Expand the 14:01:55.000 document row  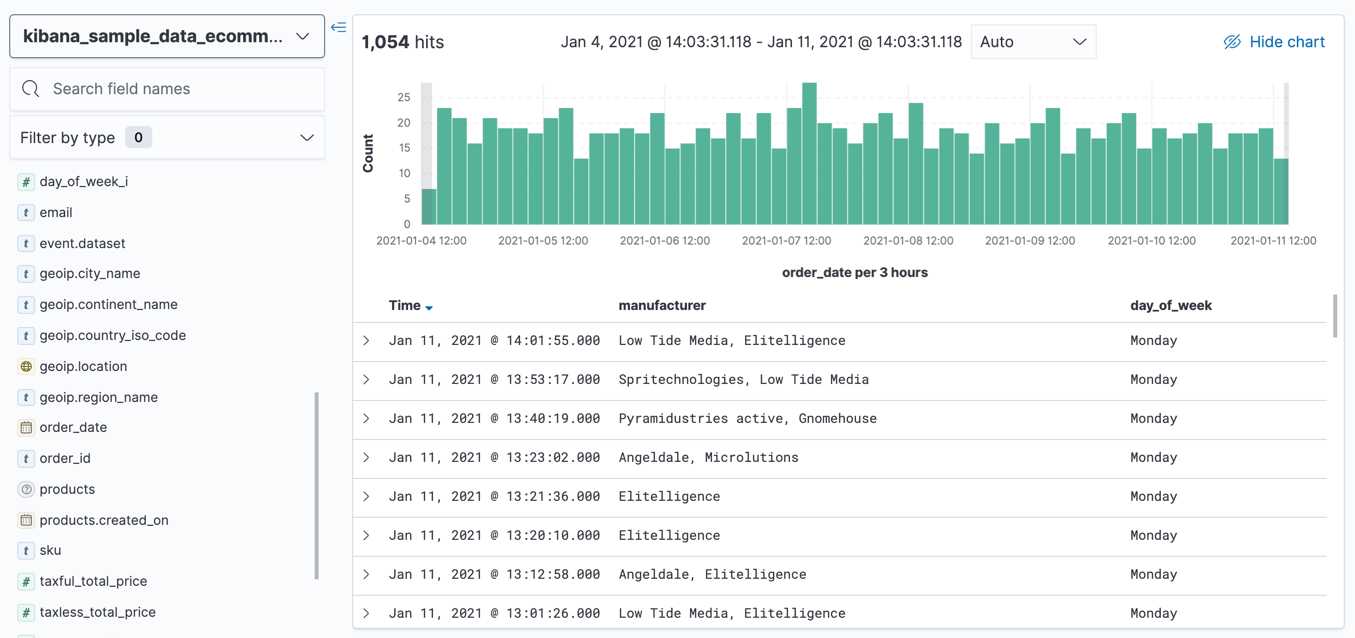click(367, 341)
